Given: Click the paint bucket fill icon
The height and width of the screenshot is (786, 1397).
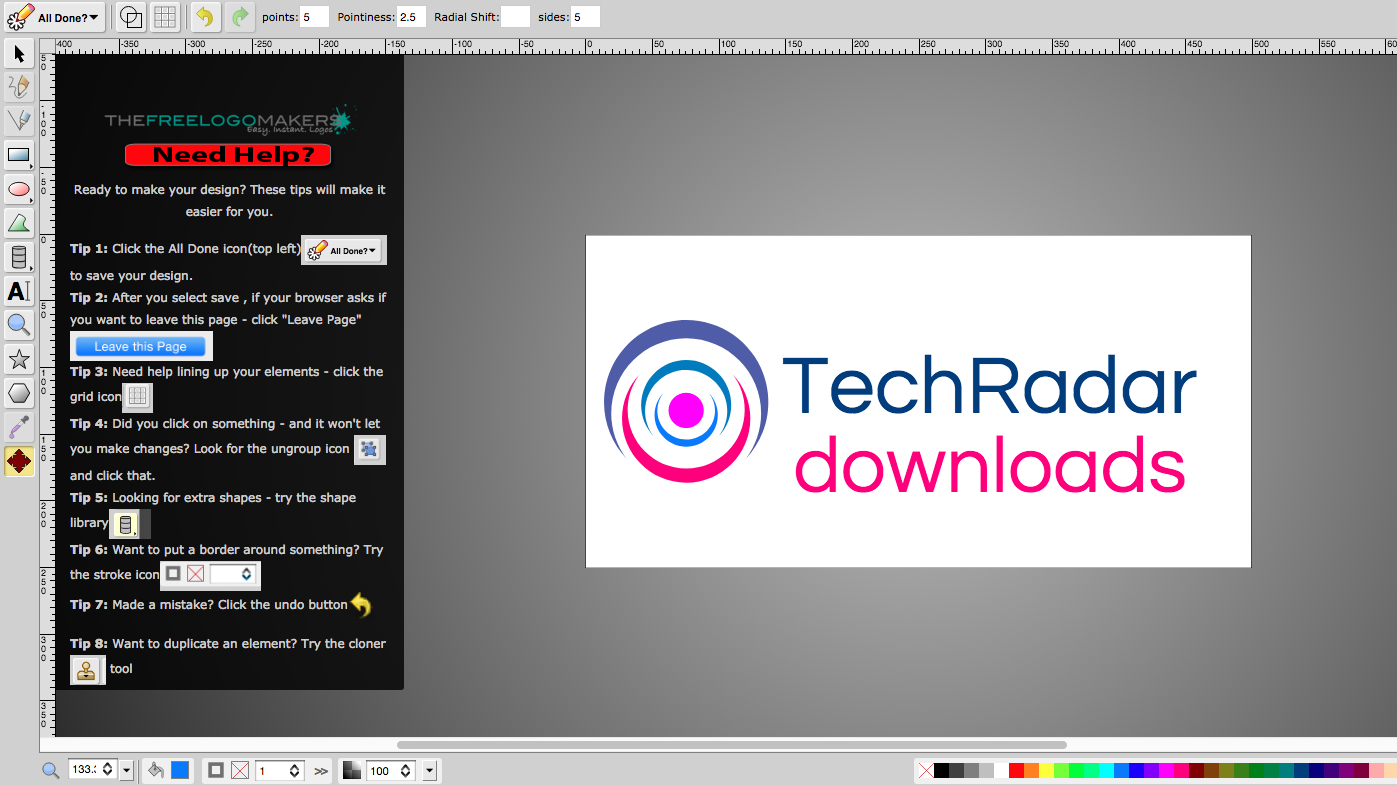Looking at the screenshot, I should [156, 770].
